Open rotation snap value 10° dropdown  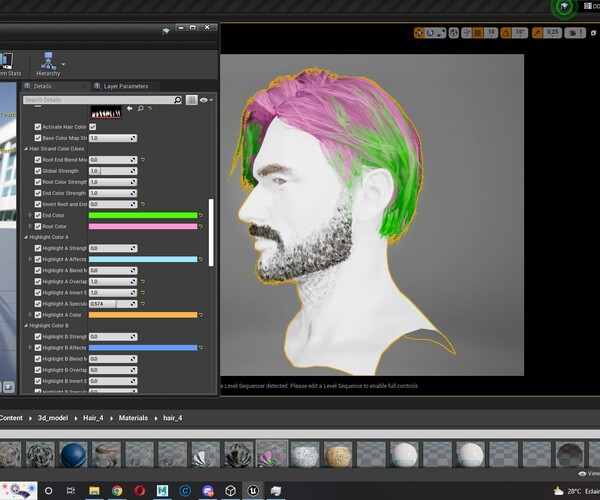(520, 33)
